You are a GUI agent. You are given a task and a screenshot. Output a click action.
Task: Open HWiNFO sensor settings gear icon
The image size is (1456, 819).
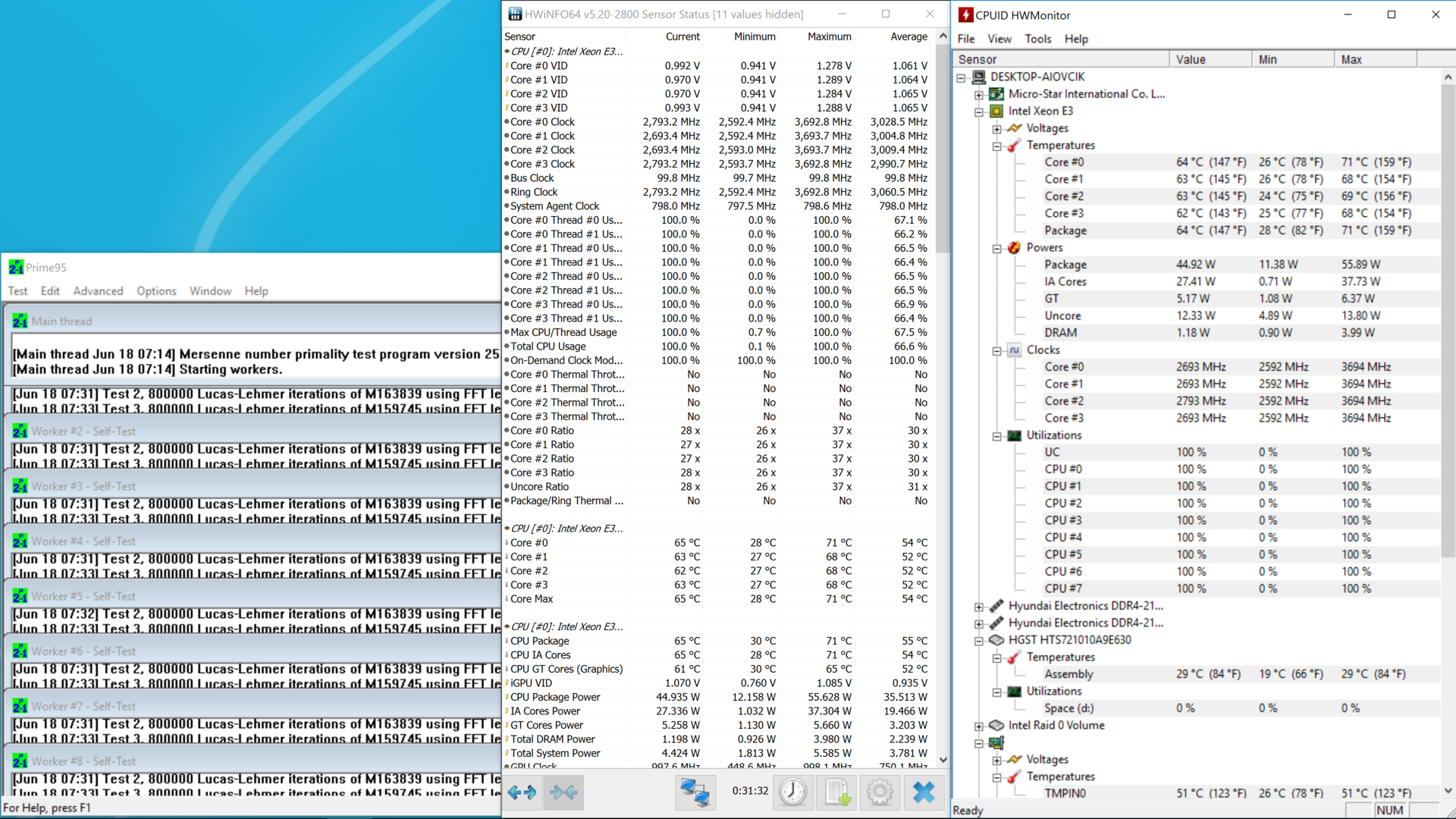coord(880,792)
